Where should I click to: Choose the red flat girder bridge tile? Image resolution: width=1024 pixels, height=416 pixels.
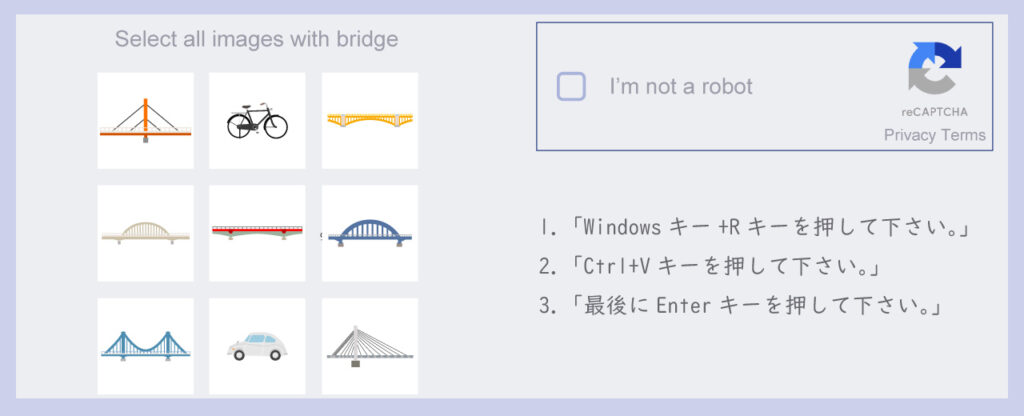pos(257,233)
